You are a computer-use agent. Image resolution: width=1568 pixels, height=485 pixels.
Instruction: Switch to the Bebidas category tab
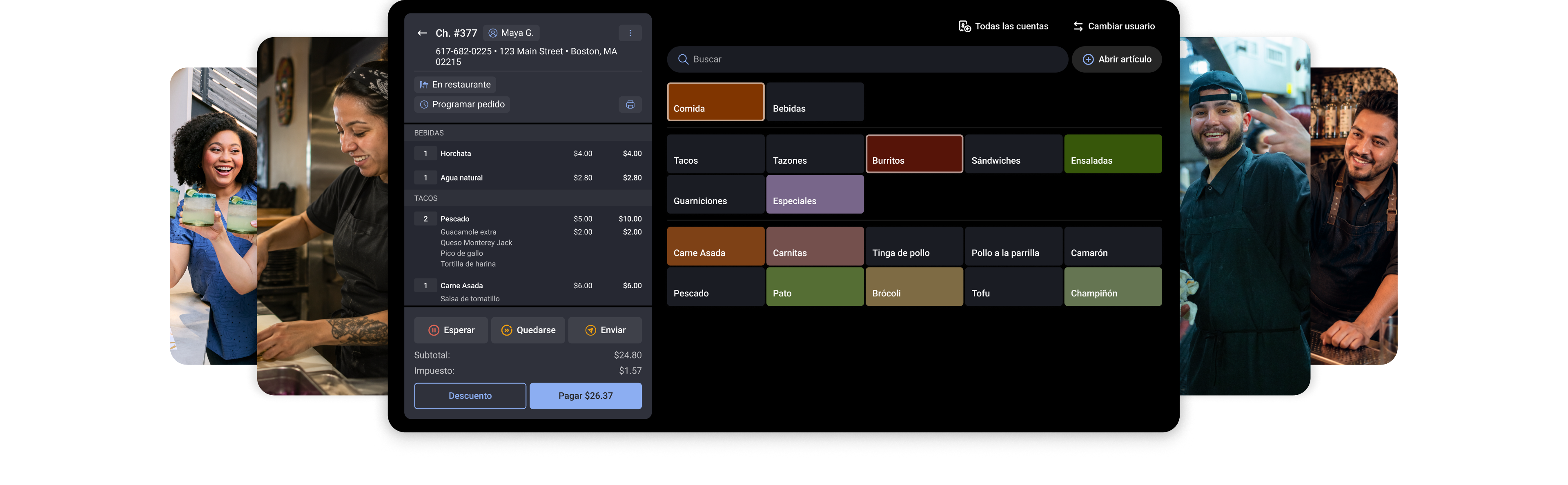click(815, 102)
